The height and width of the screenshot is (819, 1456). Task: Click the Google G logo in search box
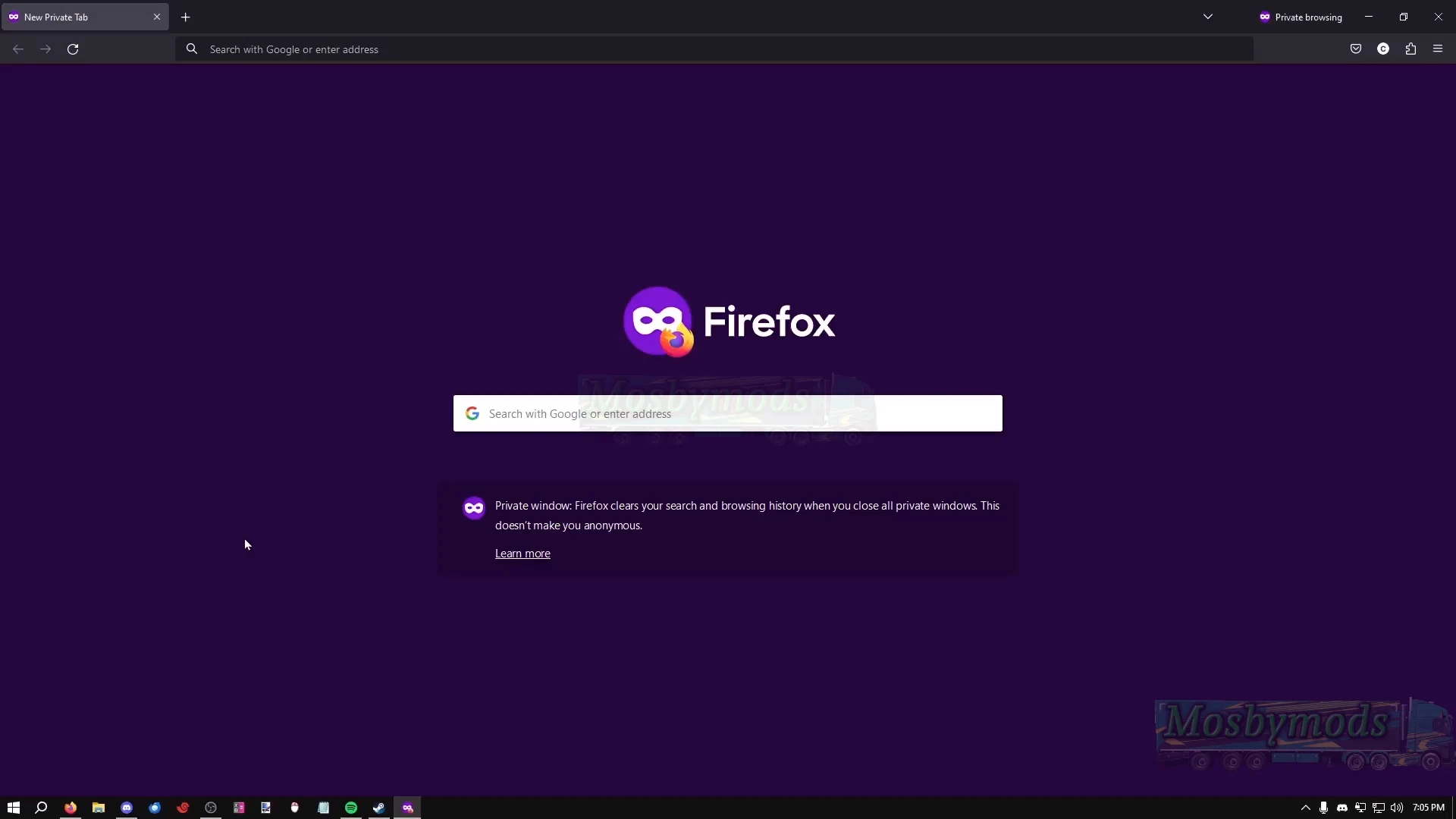(x=472, y=413)
